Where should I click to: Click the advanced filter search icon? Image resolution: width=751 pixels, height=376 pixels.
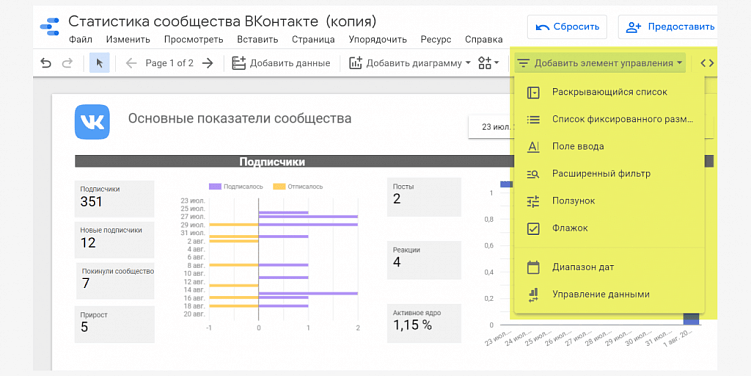point(533,174)
